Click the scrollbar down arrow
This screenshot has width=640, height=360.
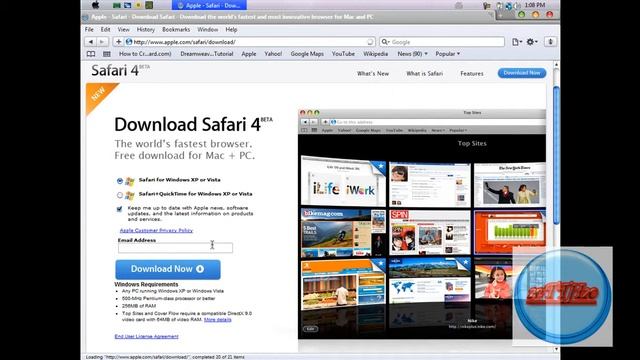pos(556,349)
